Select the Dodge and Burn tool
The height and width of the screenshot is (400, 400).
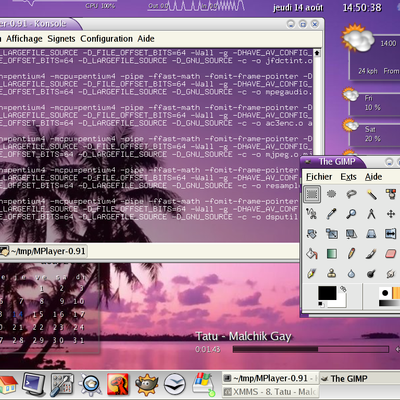[371, 274]
